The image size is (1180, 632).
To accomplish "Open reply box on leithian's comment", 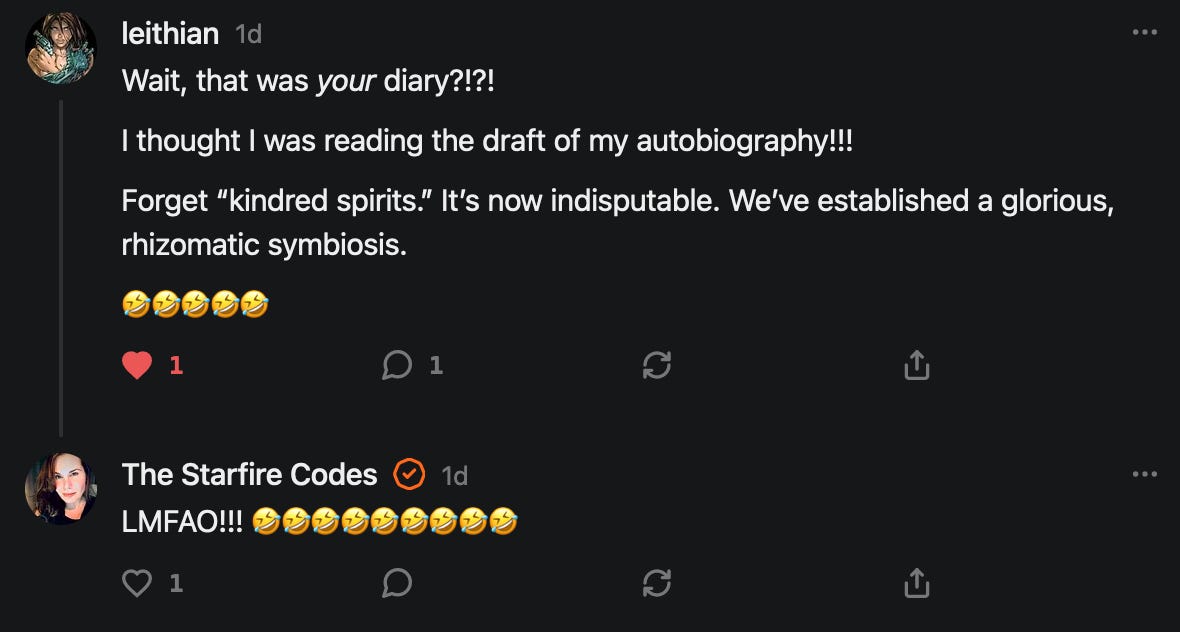I will (397, 366).
